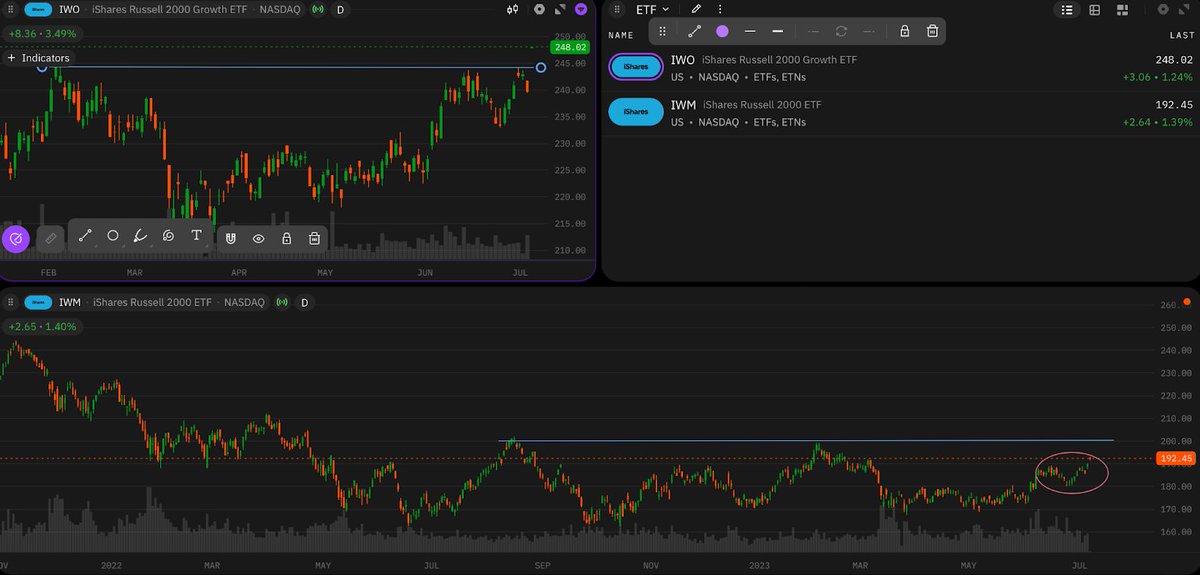Screen dimensions: 1200x575
Task: Click the IWO iShares logo
Action: coord(636,67)
